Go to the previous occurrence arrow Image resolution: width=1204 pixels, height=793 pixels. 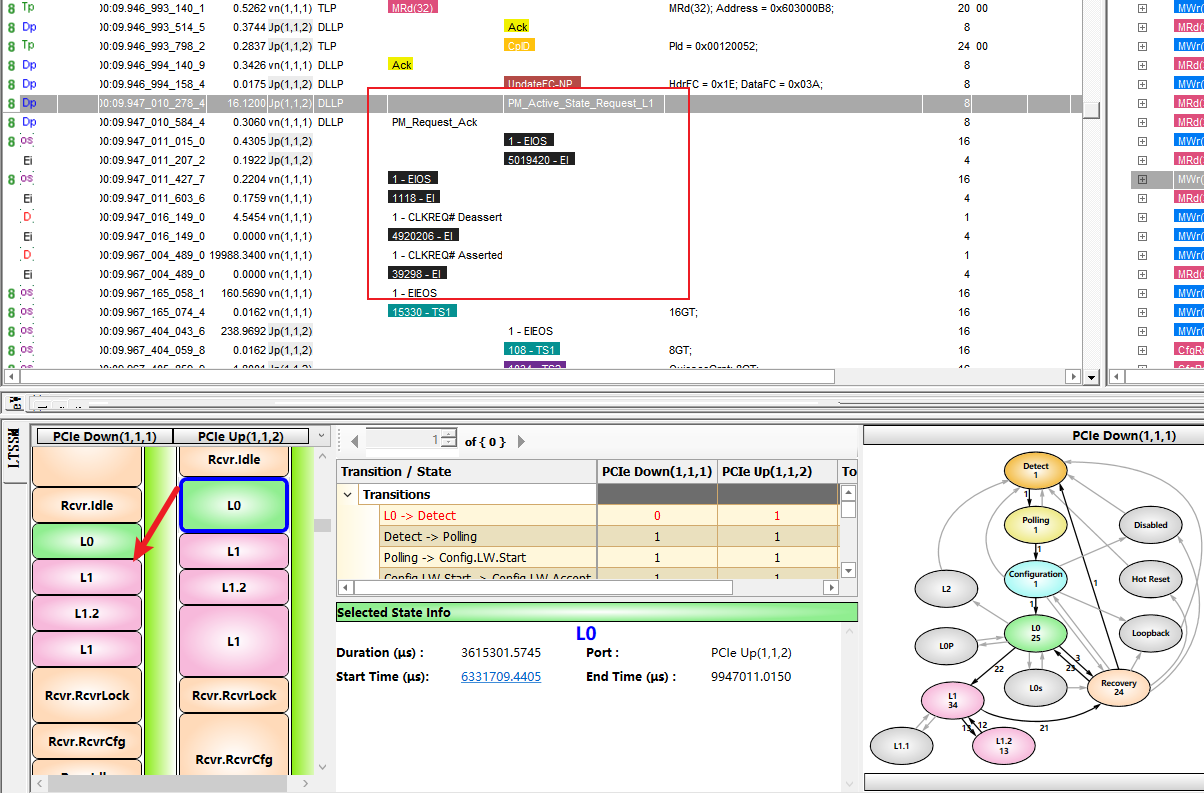pyautogui.click(x=353, y=441)
